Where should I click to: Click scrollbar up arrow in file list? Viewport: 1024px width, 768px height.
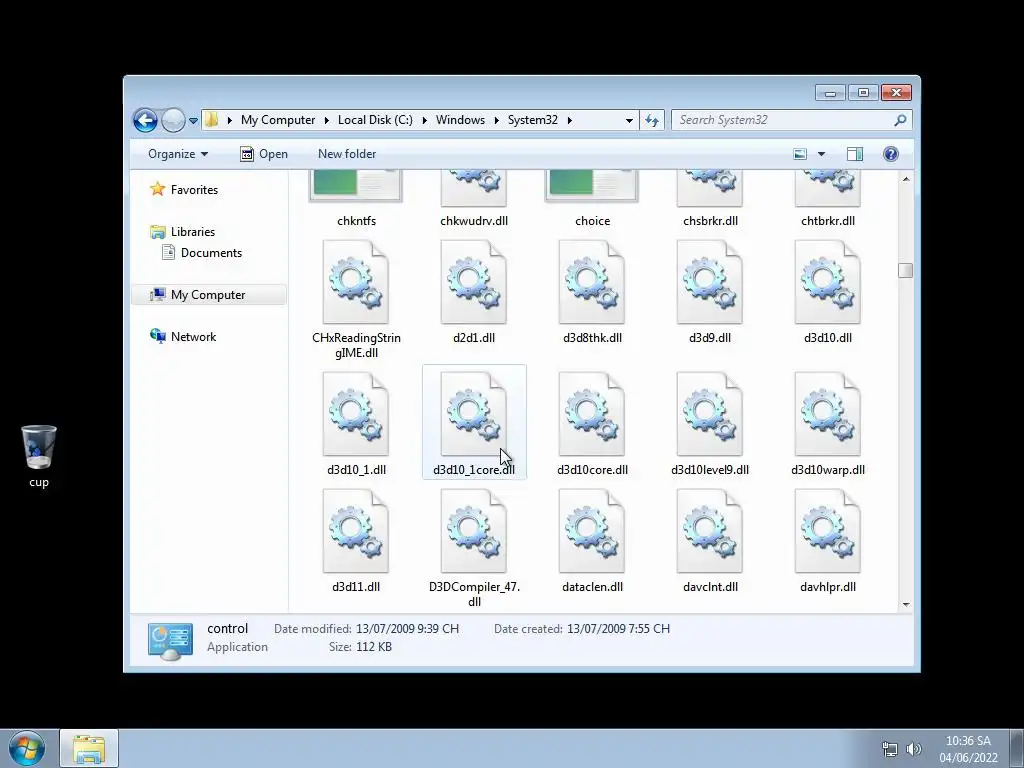coord(906,179)
